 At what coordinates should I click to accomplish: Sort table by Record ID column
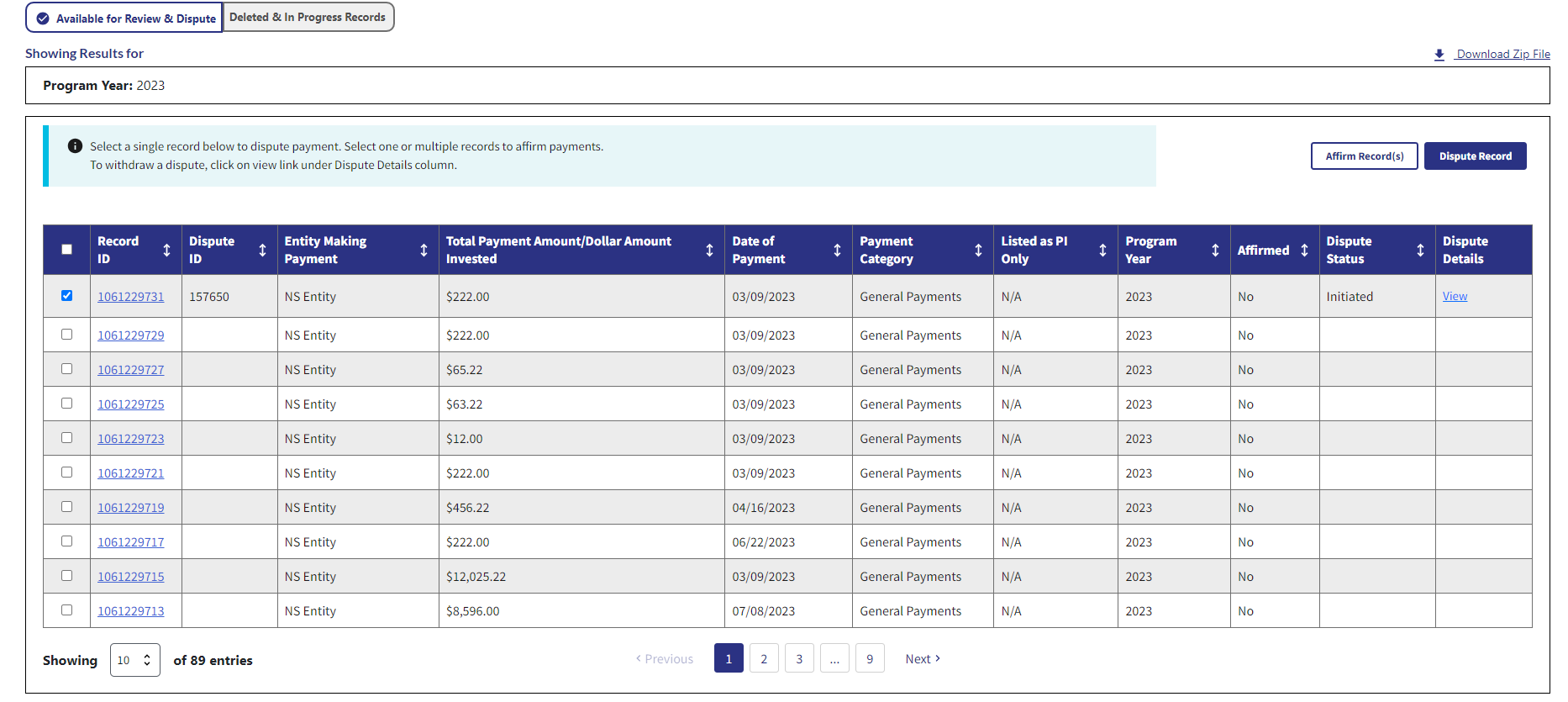pyautogui.click(x=166, y=251)
